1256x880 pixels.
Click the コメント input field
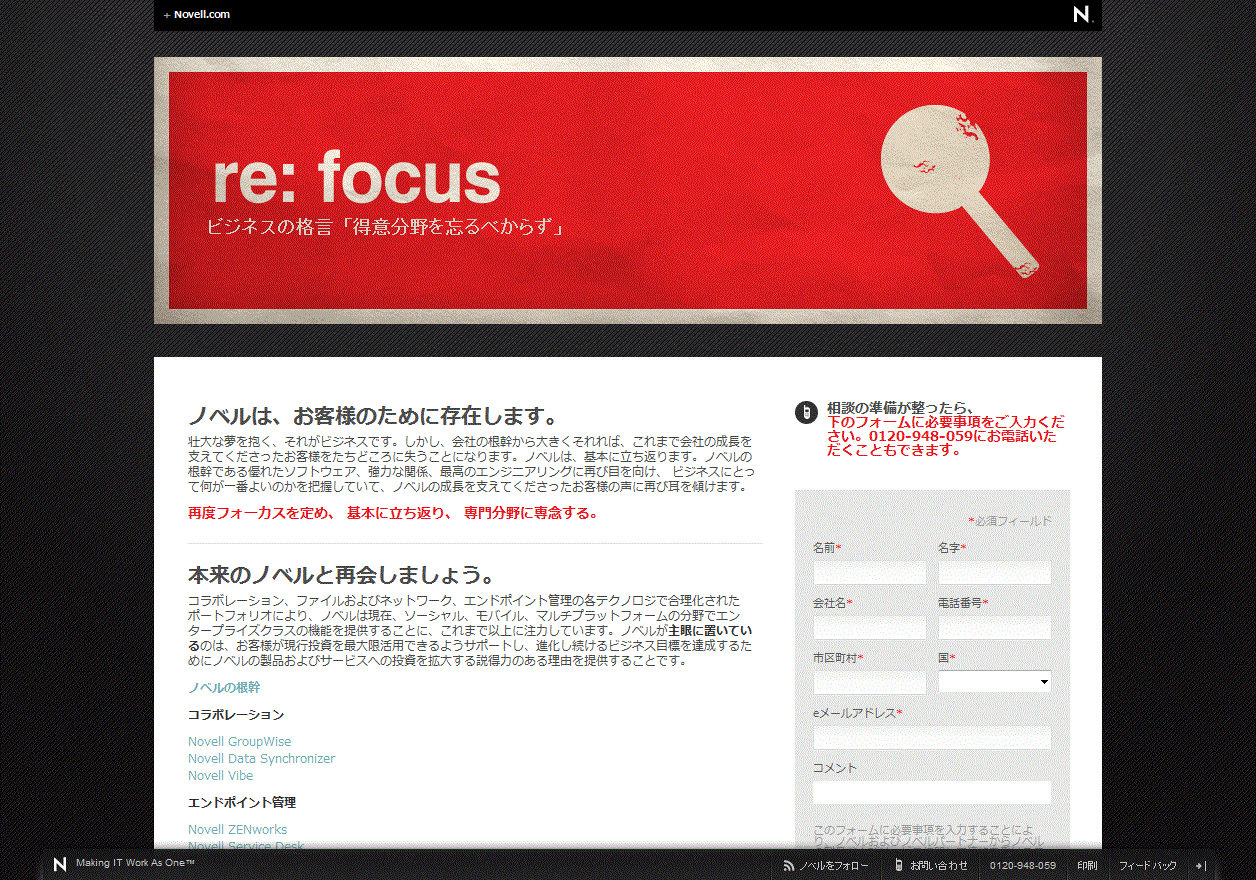tap(932, 793)
